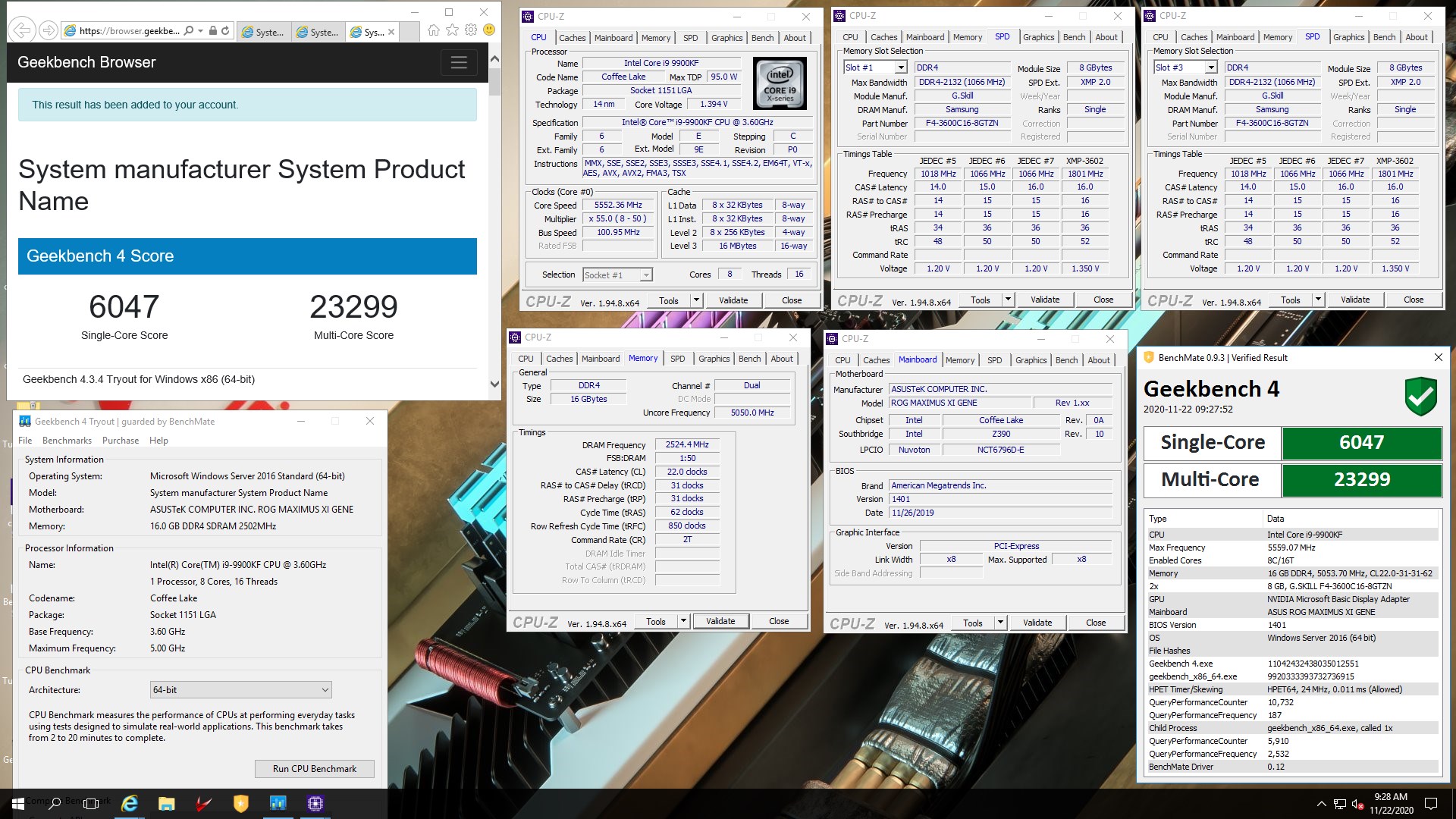Click the Multi-Core score 23299 in BenchMate
Image resolution: width=1456 pixels, height=819 pixels.
(1362, 480)
